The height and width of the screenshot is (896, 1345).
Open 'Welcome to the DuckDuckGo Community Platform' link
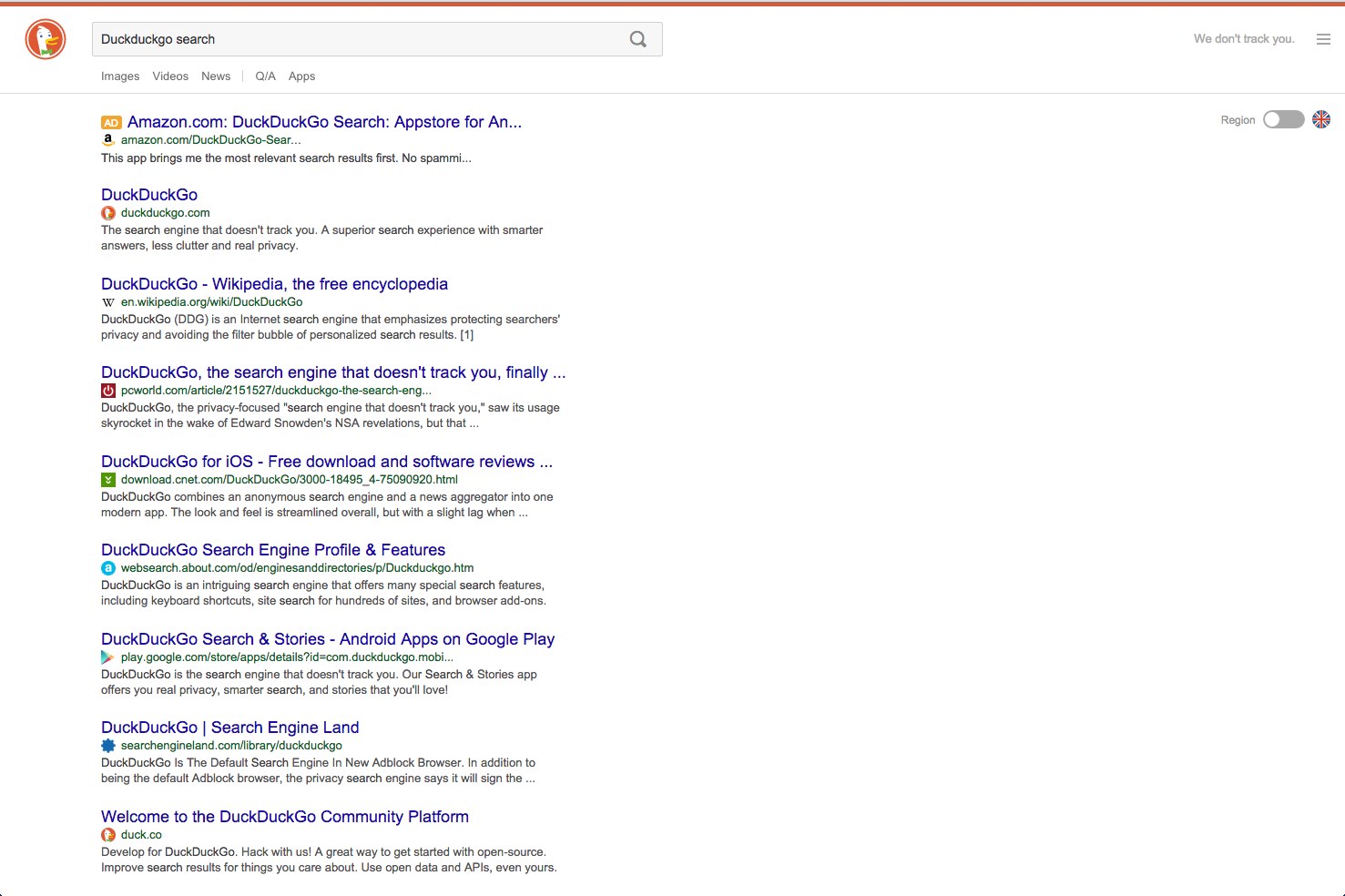[x=285, y=817]
